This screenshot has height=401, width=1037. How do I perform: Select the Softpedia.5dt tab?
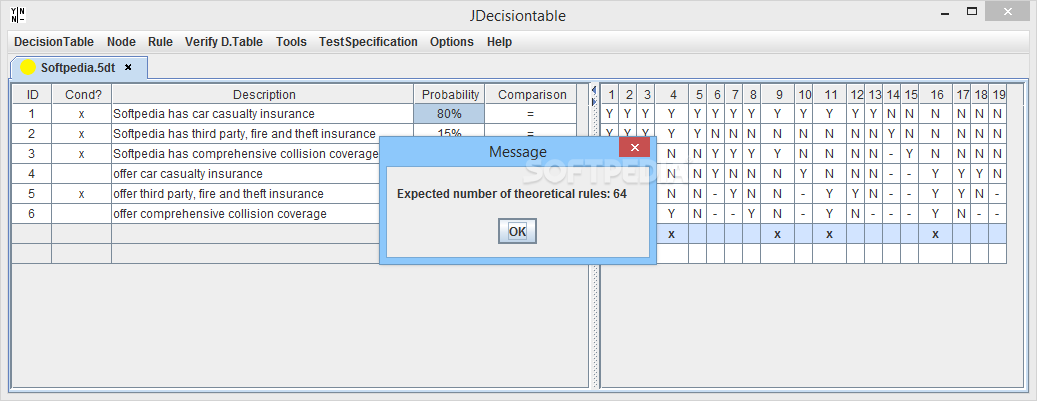pos(78,67)
